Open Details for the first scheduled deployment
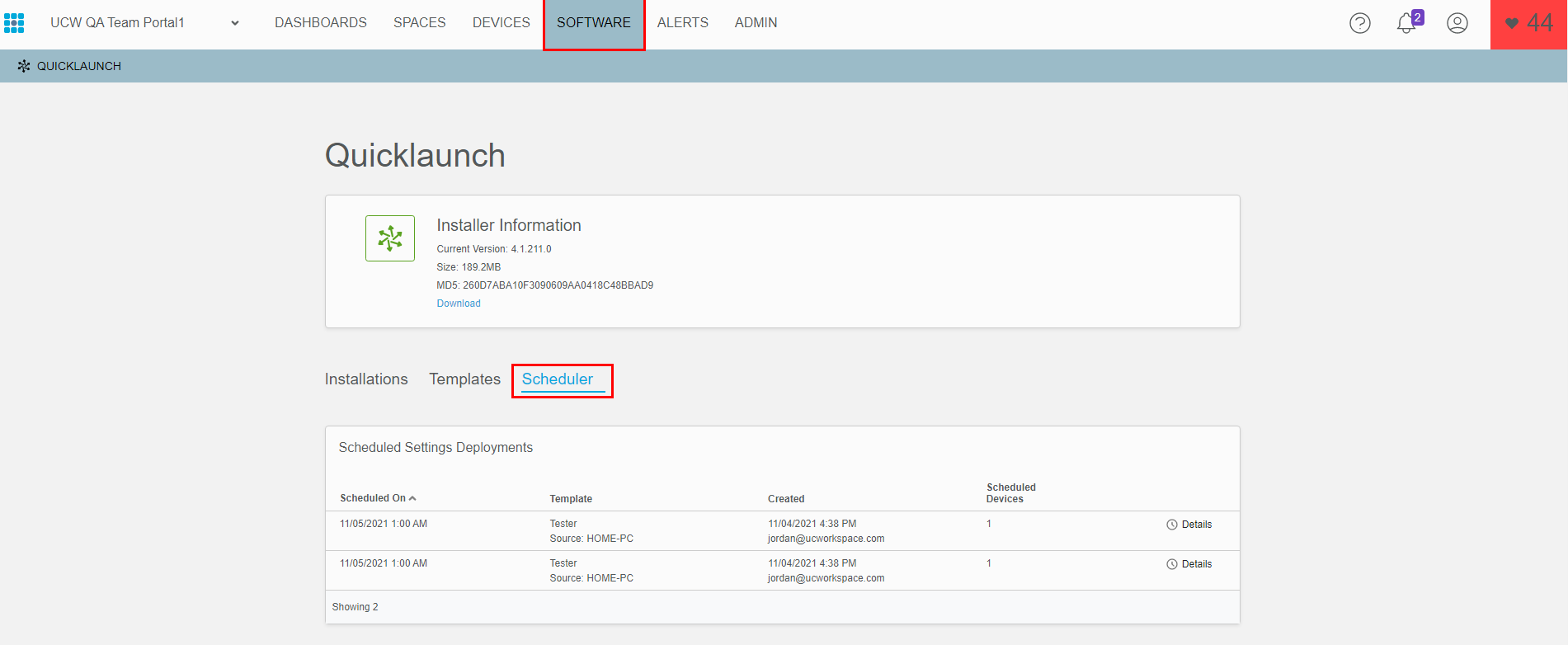The image size is (1568, 645). click(1197, 525)
